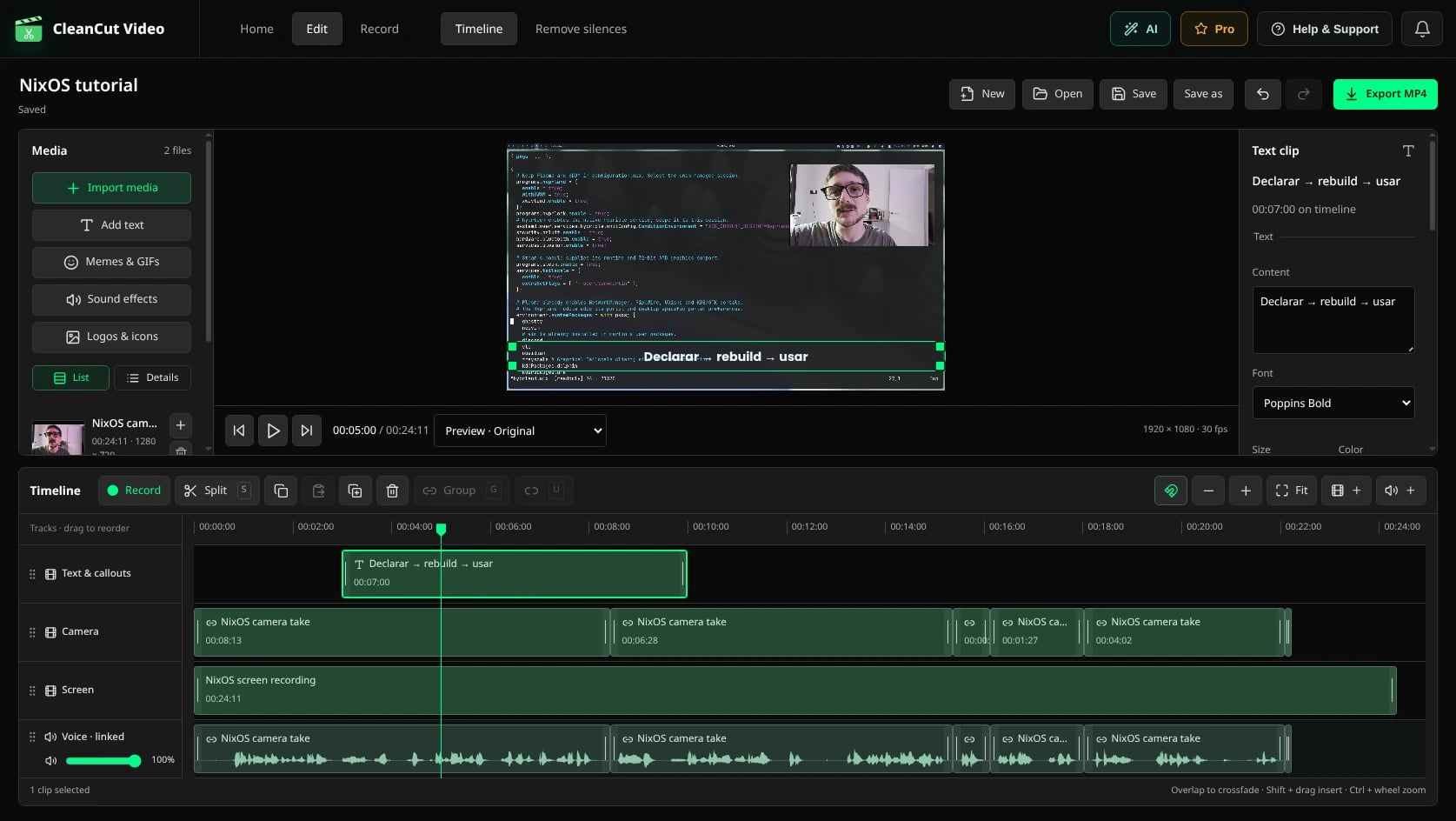Click Import media button

[x=111, y=188]
